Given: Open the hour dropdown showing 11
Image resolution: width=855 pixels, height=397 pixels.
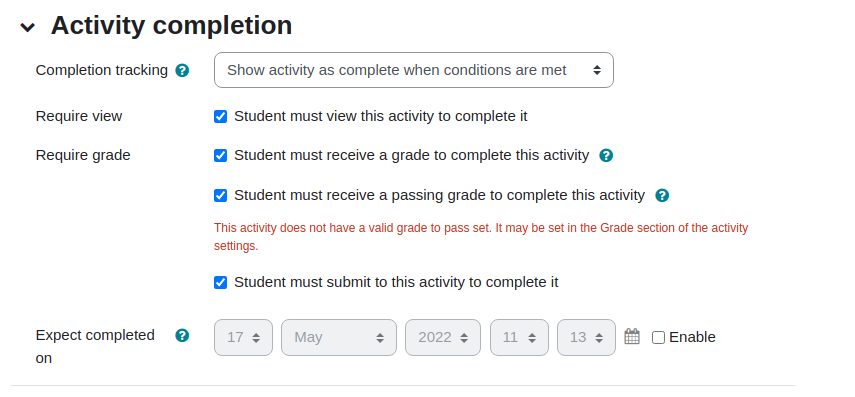Looking at the screenshot, I should coord(519,338).
